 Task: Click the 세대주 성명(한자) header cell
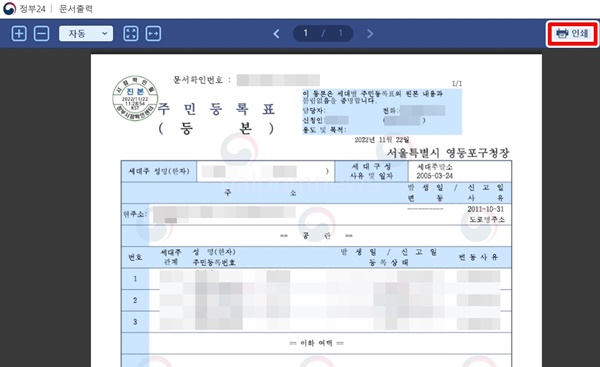159,171
